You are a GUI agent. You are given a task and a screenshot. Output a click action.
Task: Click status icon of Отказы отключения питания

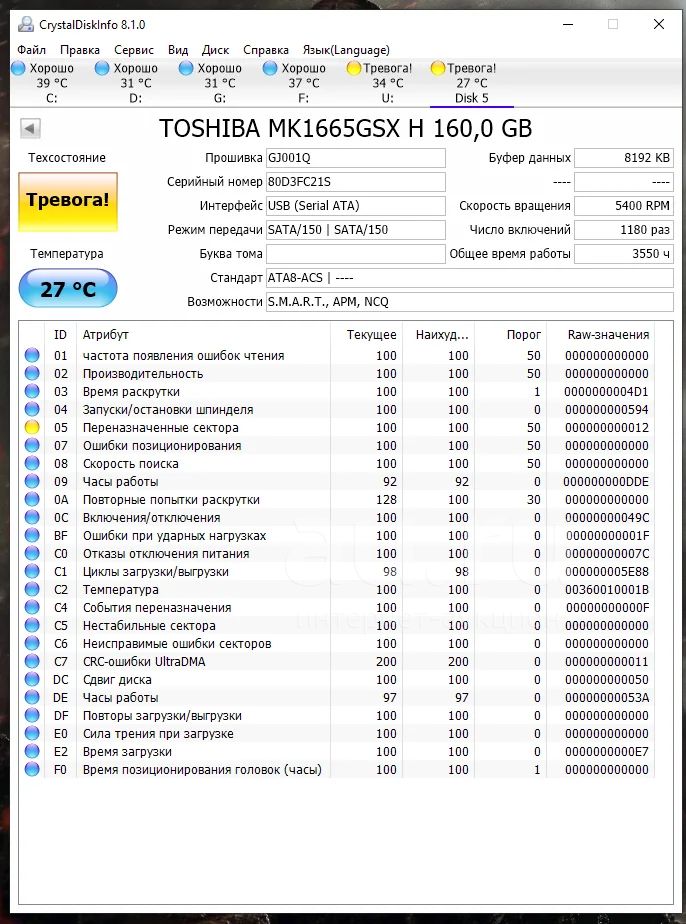[32, 553]
